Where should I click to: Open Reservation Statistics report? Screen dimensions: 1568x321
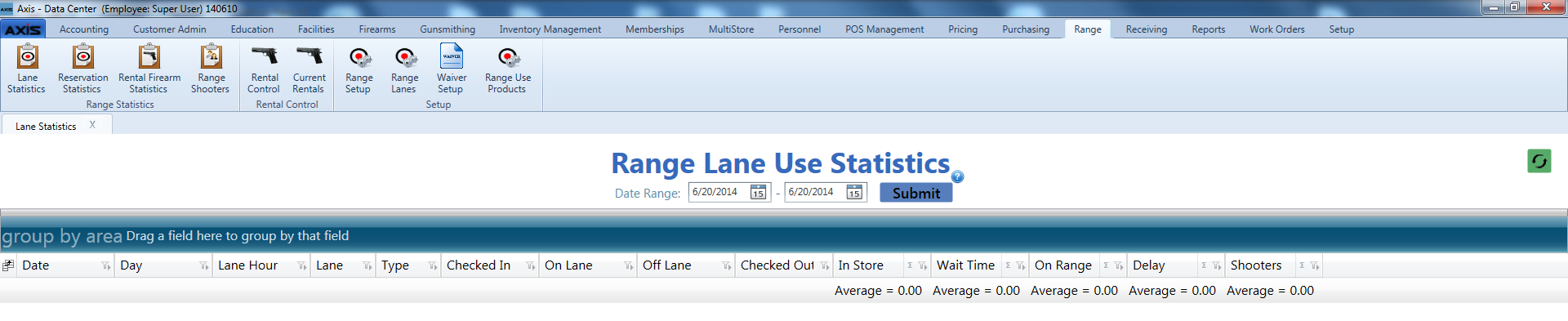click(82, 69)
